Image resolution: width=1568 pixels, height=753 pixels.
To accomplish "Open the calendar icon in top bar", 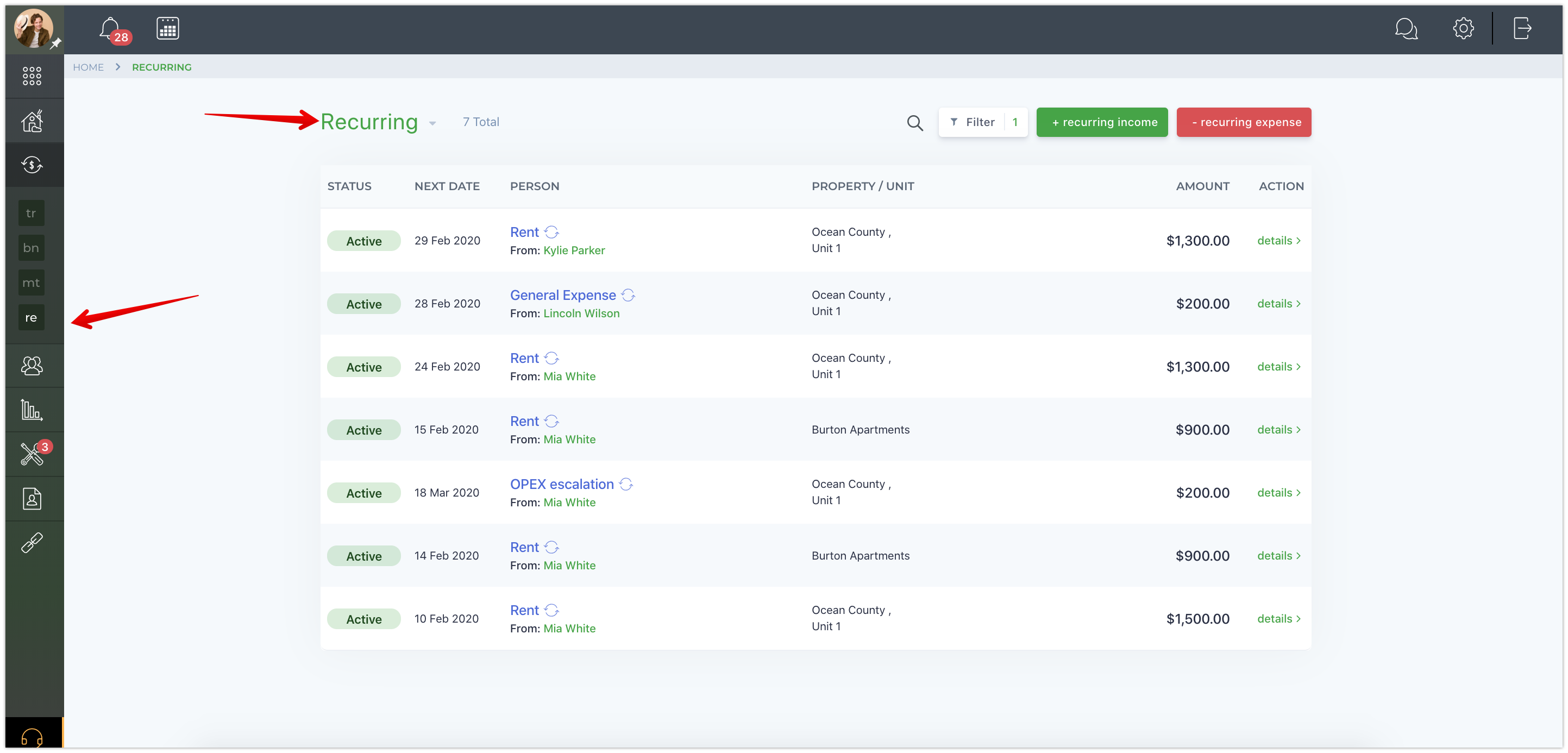I will (x=167, y=29).
